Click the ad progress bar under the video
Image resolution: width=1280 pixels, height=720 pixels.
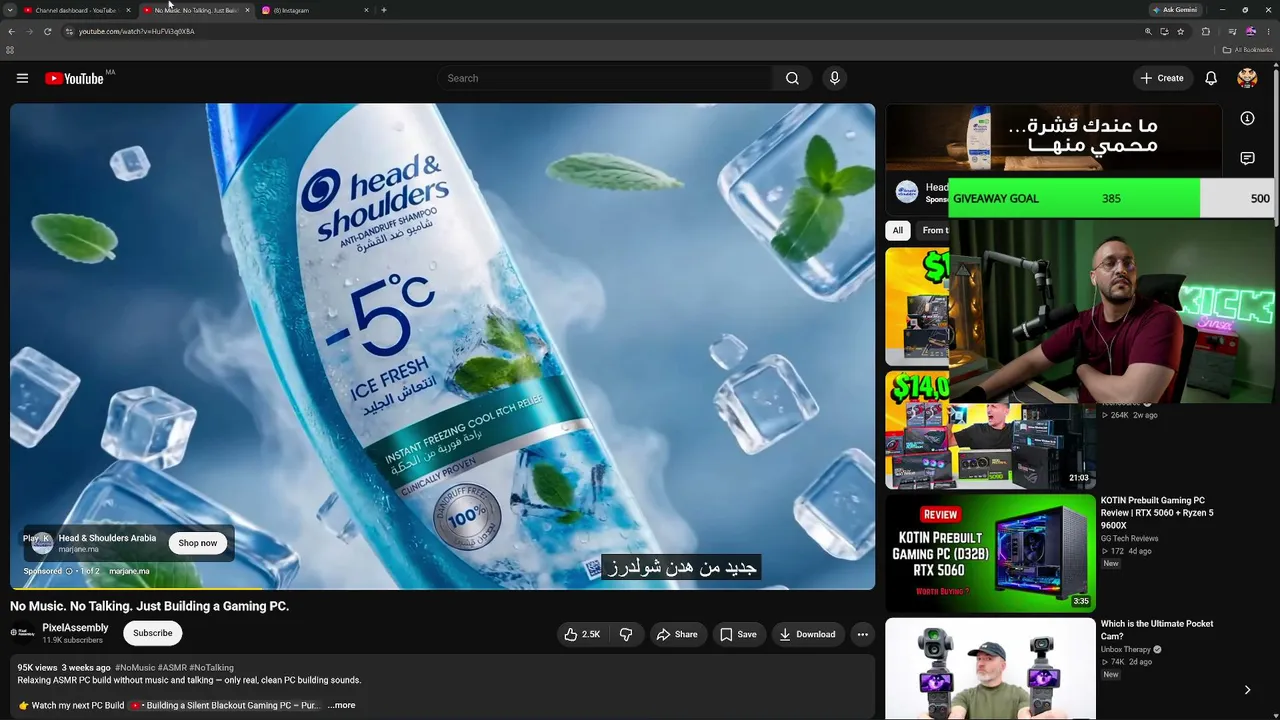[442, 588]
